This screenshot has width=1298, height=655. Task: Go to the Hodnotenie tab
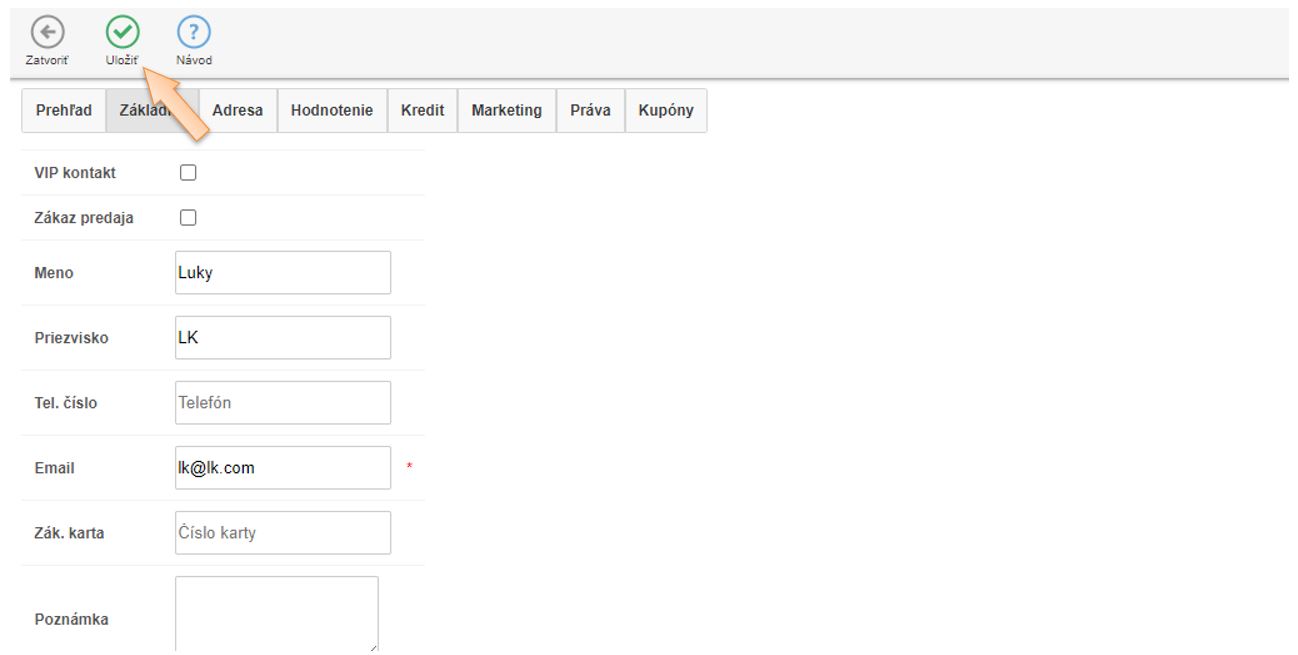(332, 111)
